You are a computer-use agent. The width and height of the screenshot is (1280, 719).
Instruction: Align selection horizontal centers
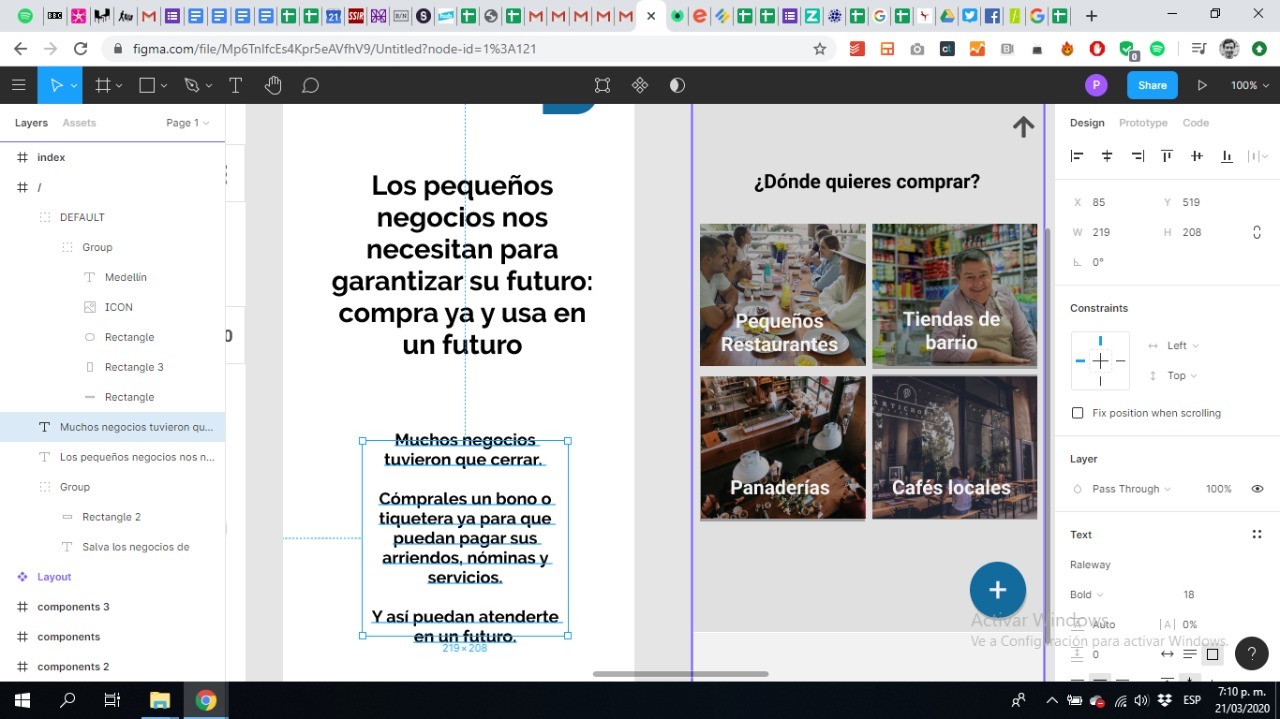pos(1107,156)
